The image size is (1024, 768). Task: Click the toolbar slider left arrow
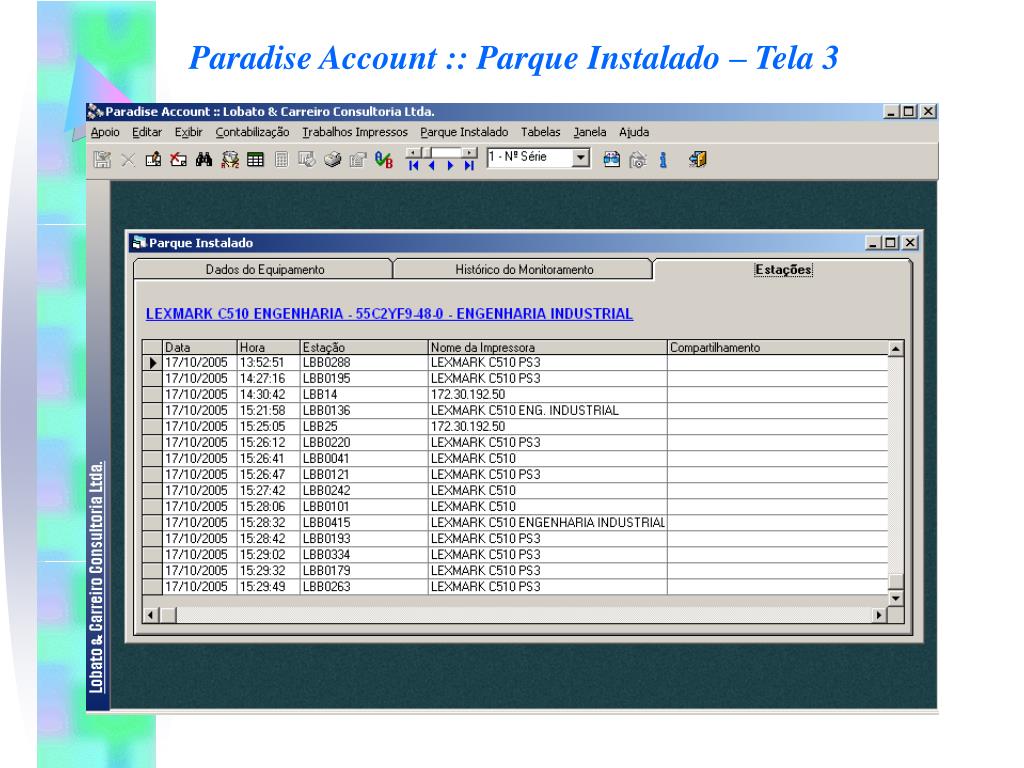point(413,153)
